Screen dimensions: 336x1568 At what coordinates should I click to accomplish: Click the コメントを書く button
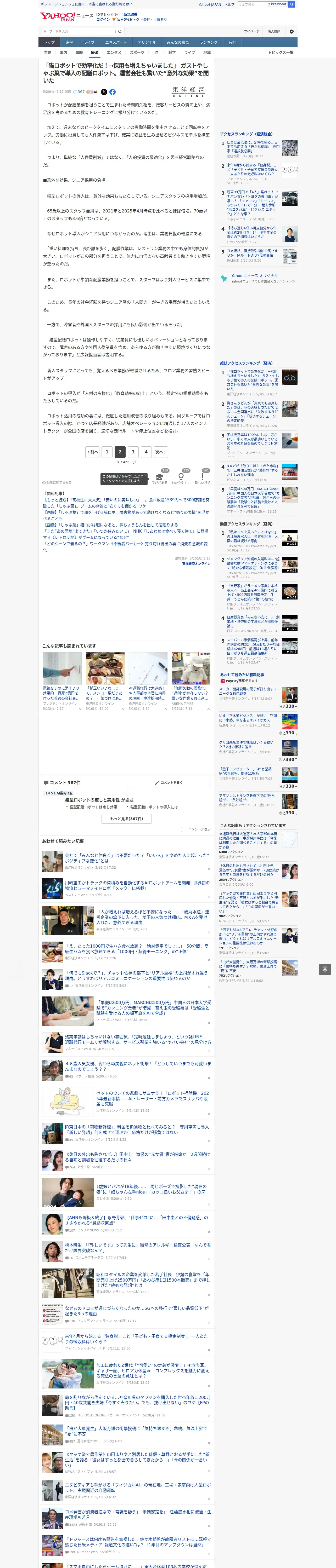click(168, 783)
